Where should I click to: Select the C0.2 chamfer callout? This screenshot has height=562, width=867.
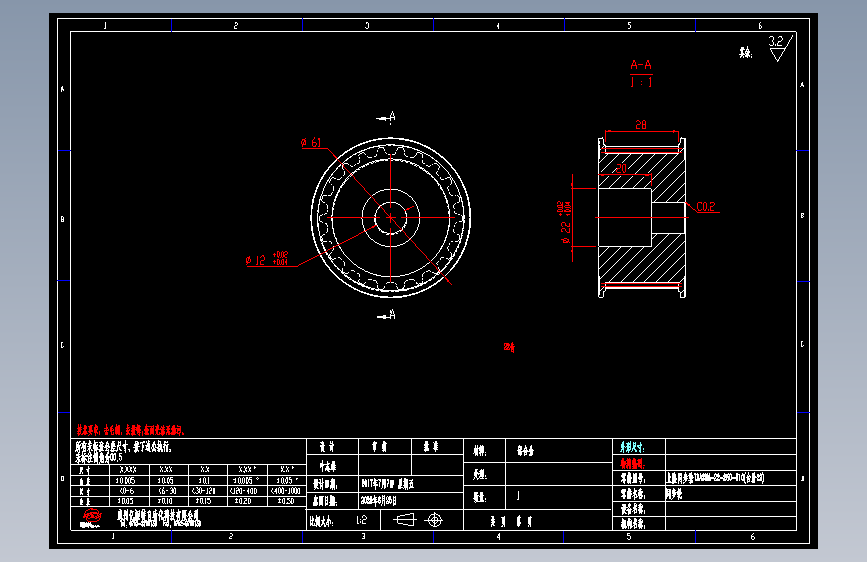click(x=706, y=207)
